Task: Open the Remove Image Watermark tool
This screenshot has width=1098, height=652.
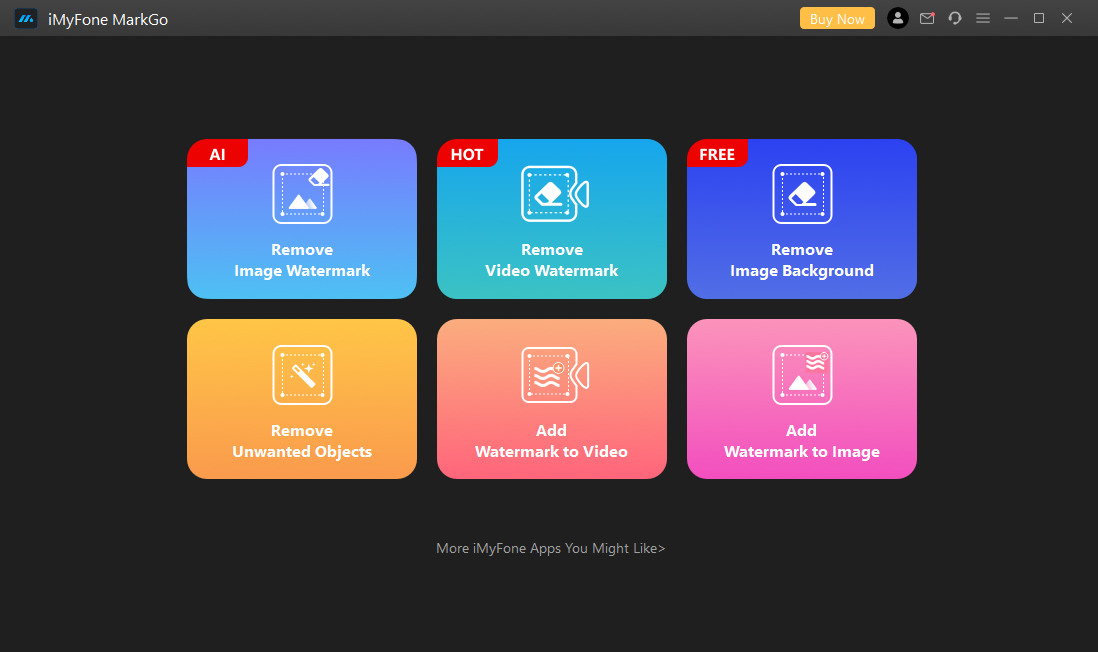Action: 301,219
